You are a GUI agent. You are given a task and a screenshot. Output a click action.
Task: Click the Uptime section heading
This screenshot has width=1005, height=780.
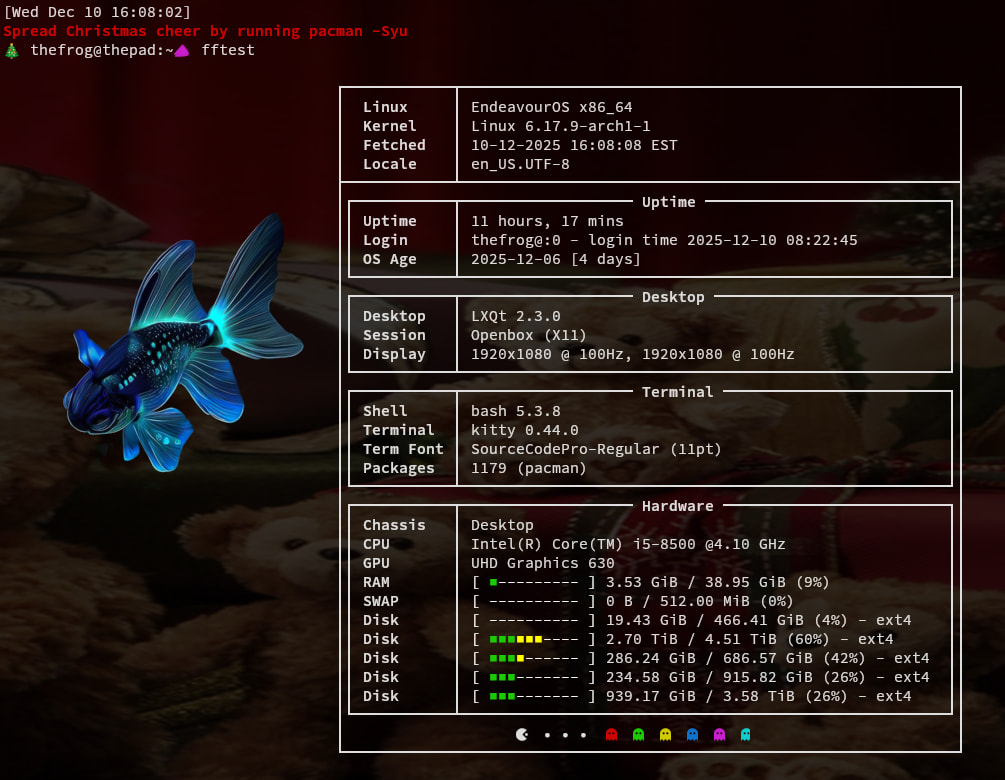coord(668,202)
